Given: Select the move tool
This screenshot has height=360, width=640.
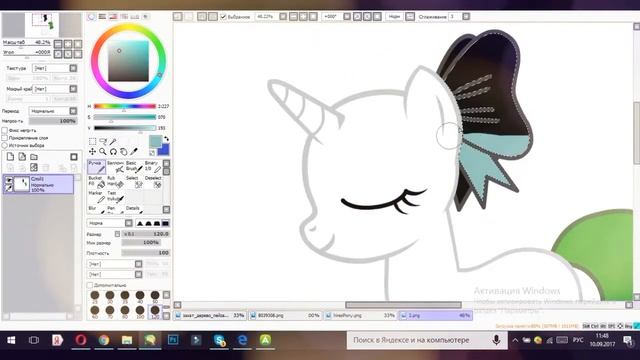Looking at the screenshot, I should coord(93,151).
